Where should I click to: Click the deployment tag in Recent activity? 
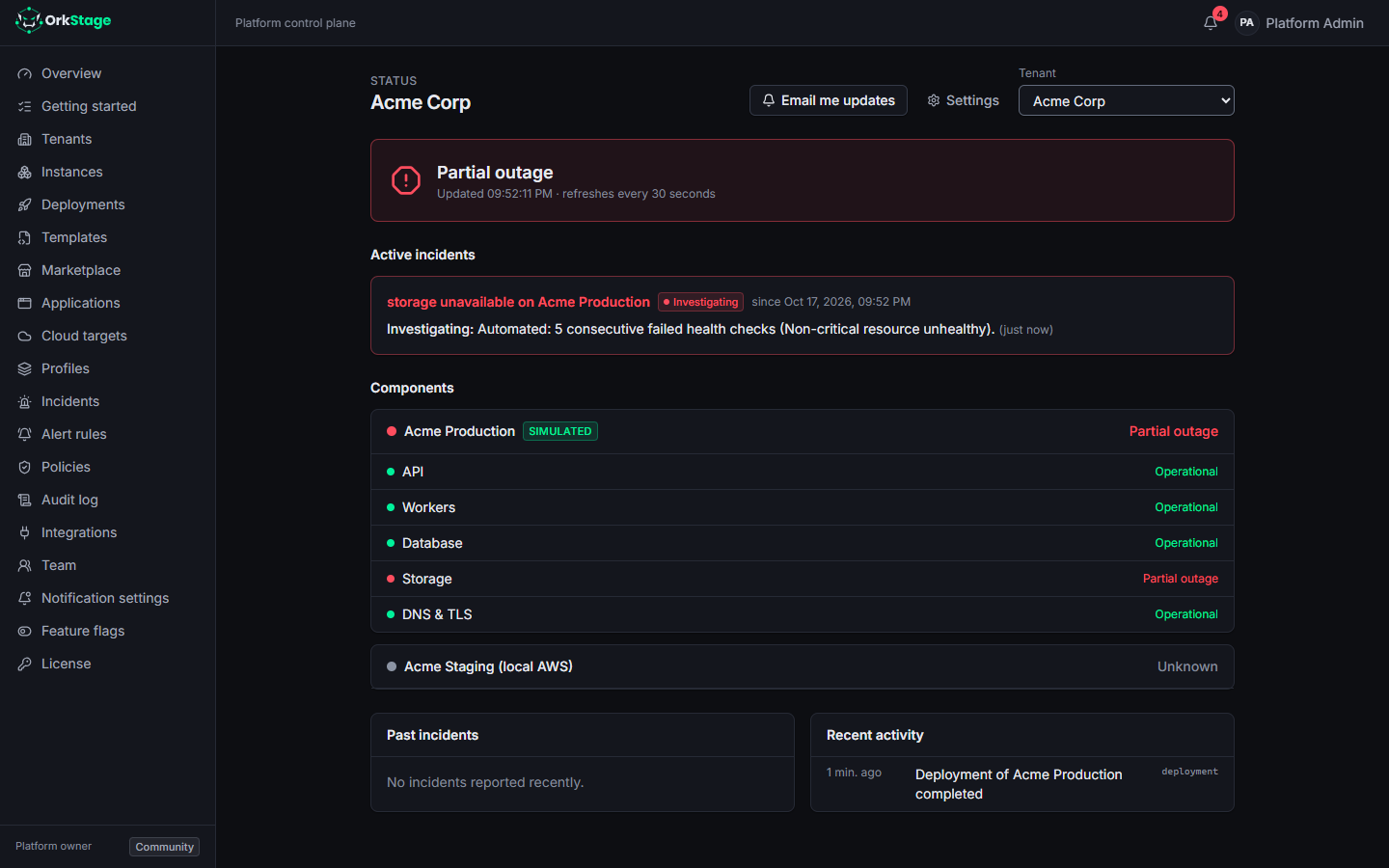coord(1189,772)
